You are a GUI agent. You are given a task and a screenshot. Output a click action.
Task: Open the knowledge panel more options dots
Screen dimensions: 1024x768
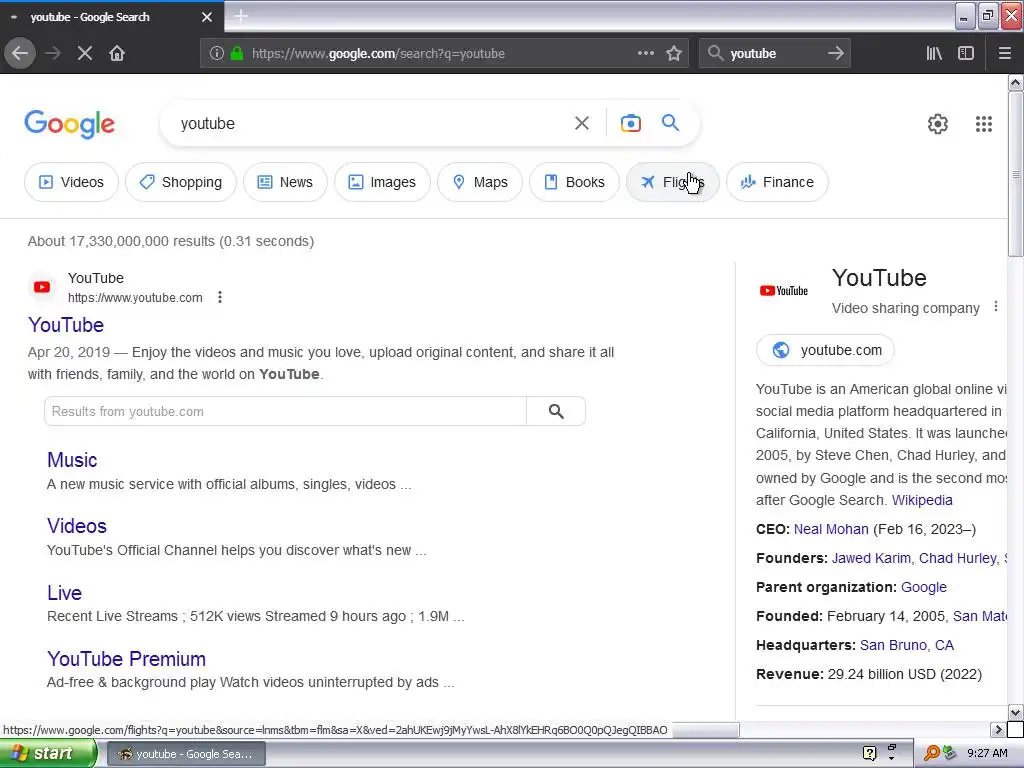click(x=995, y=306)
